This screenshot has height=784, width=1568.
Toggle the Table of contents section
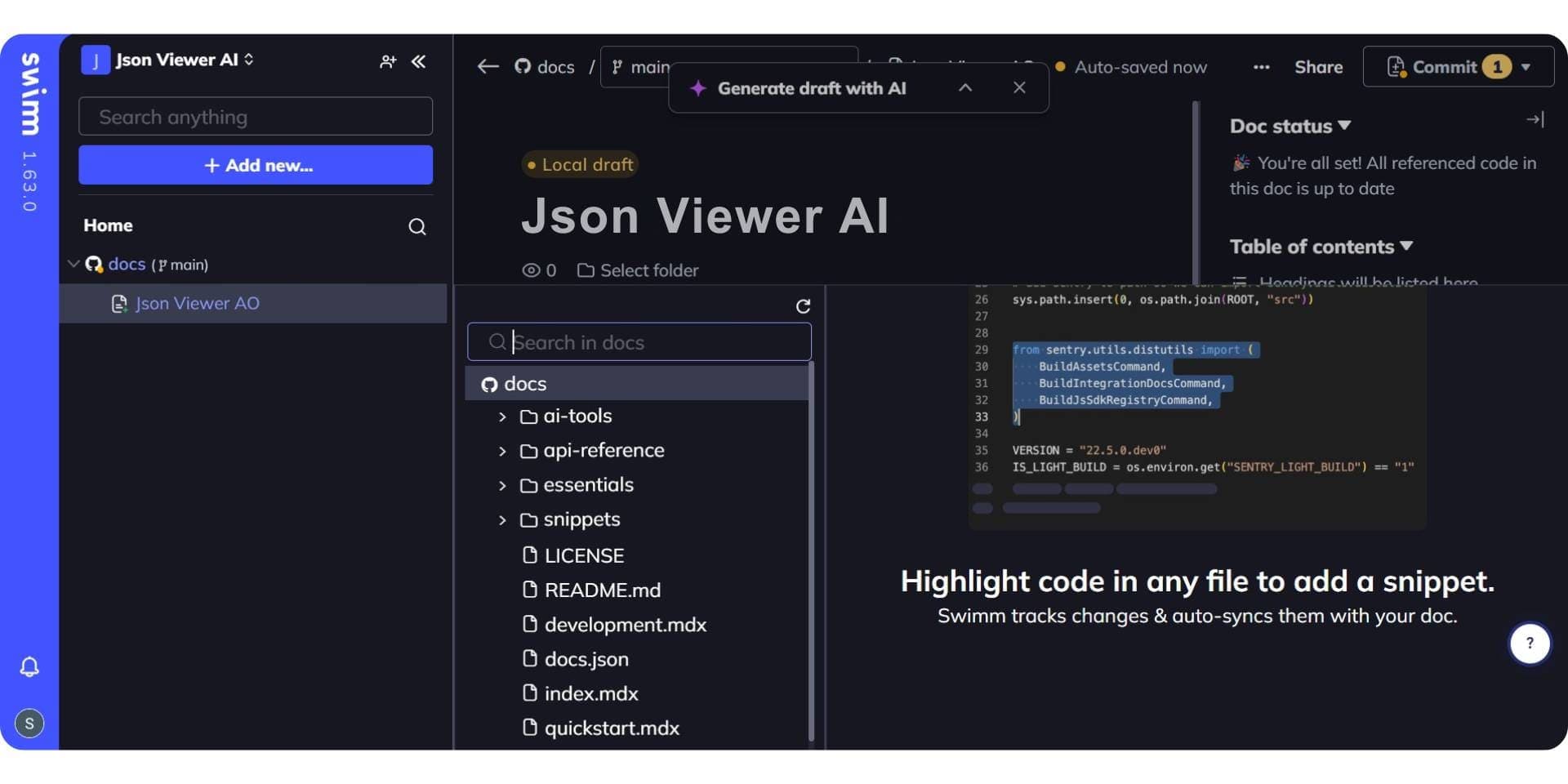[1321, 246]
